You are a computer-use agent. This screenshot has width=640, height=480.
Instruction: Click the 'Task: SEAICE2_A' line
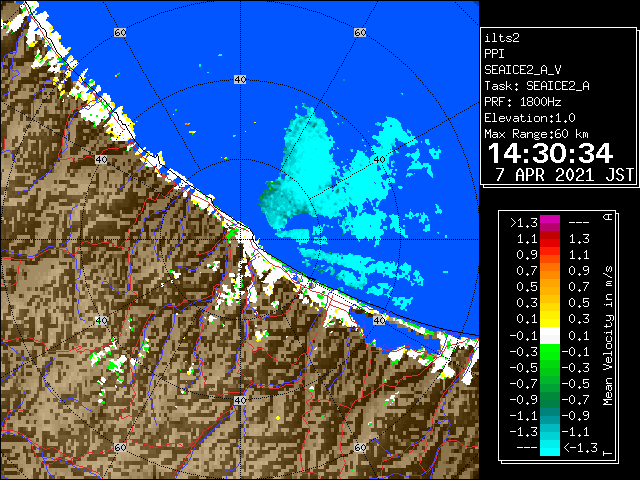537,86
